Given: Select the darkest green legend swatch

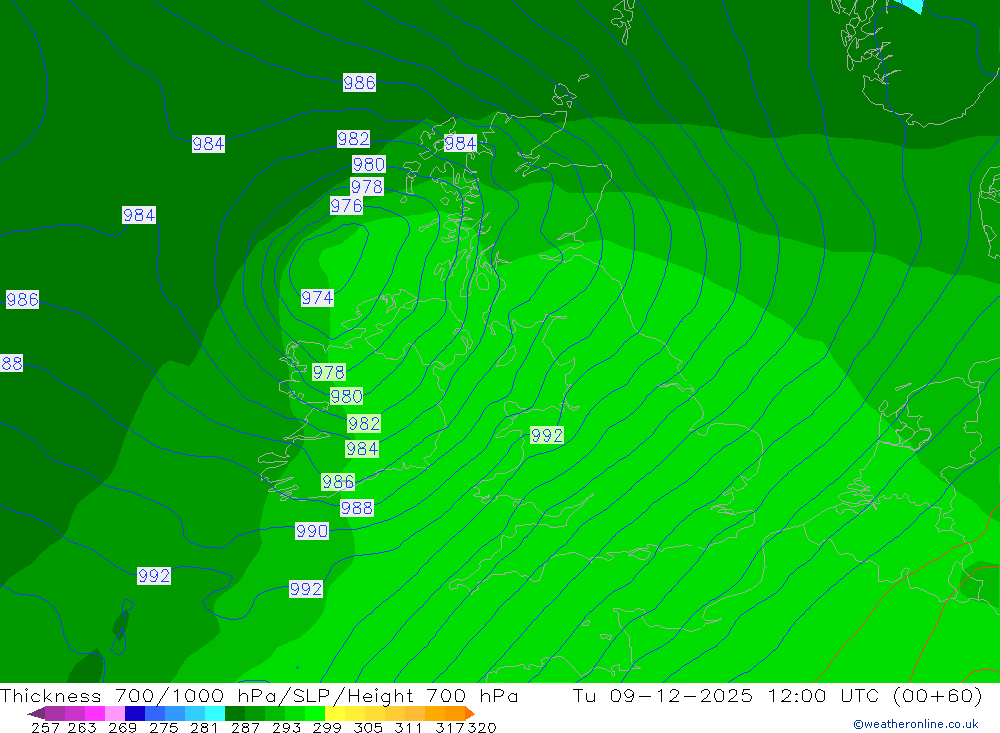Looking at the screenshot, I should tap(235, 713).
